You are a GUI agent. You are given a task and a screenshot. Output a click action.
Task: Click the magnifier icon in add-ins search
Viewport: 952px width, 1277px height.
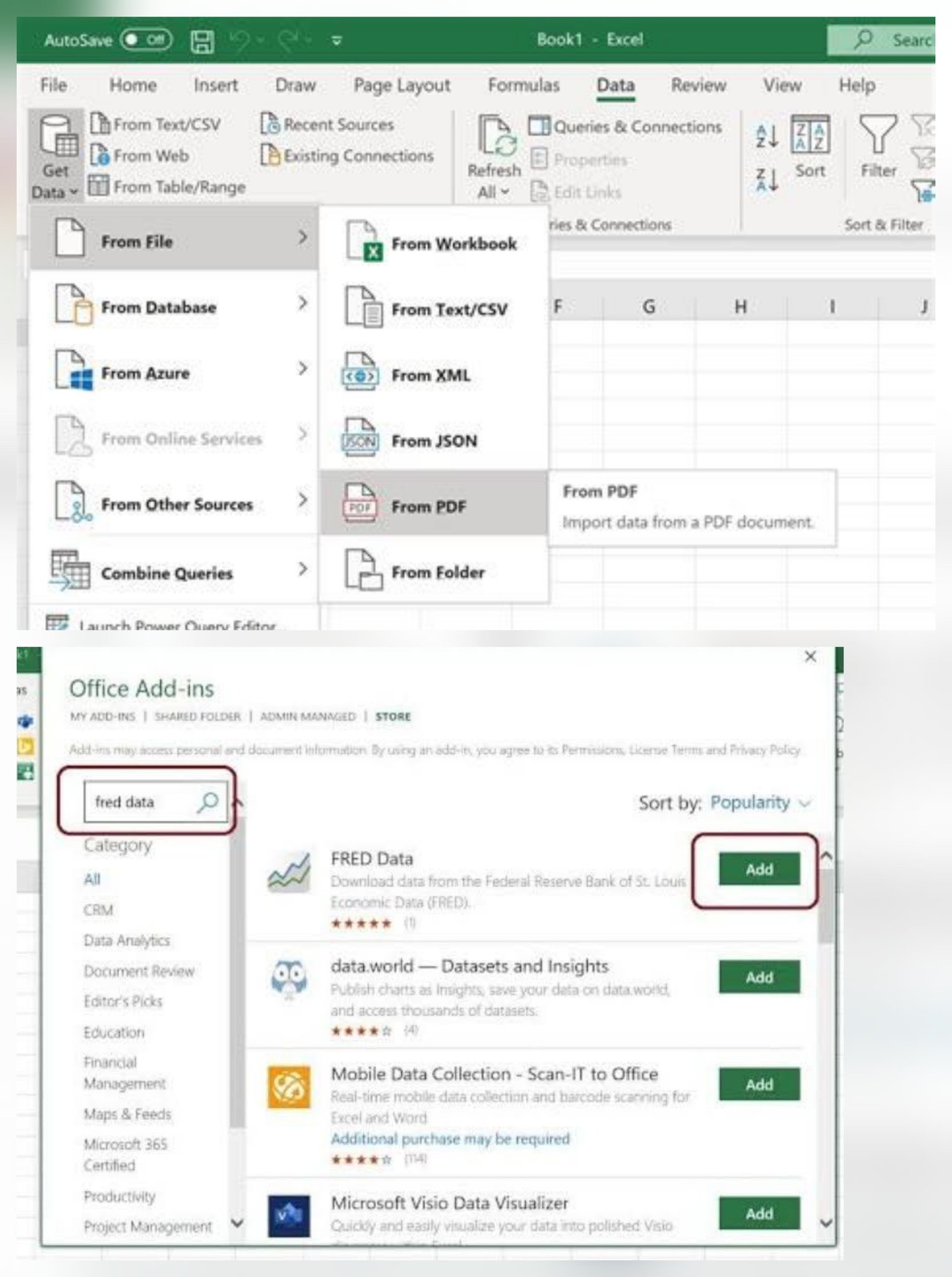[208, 802]
